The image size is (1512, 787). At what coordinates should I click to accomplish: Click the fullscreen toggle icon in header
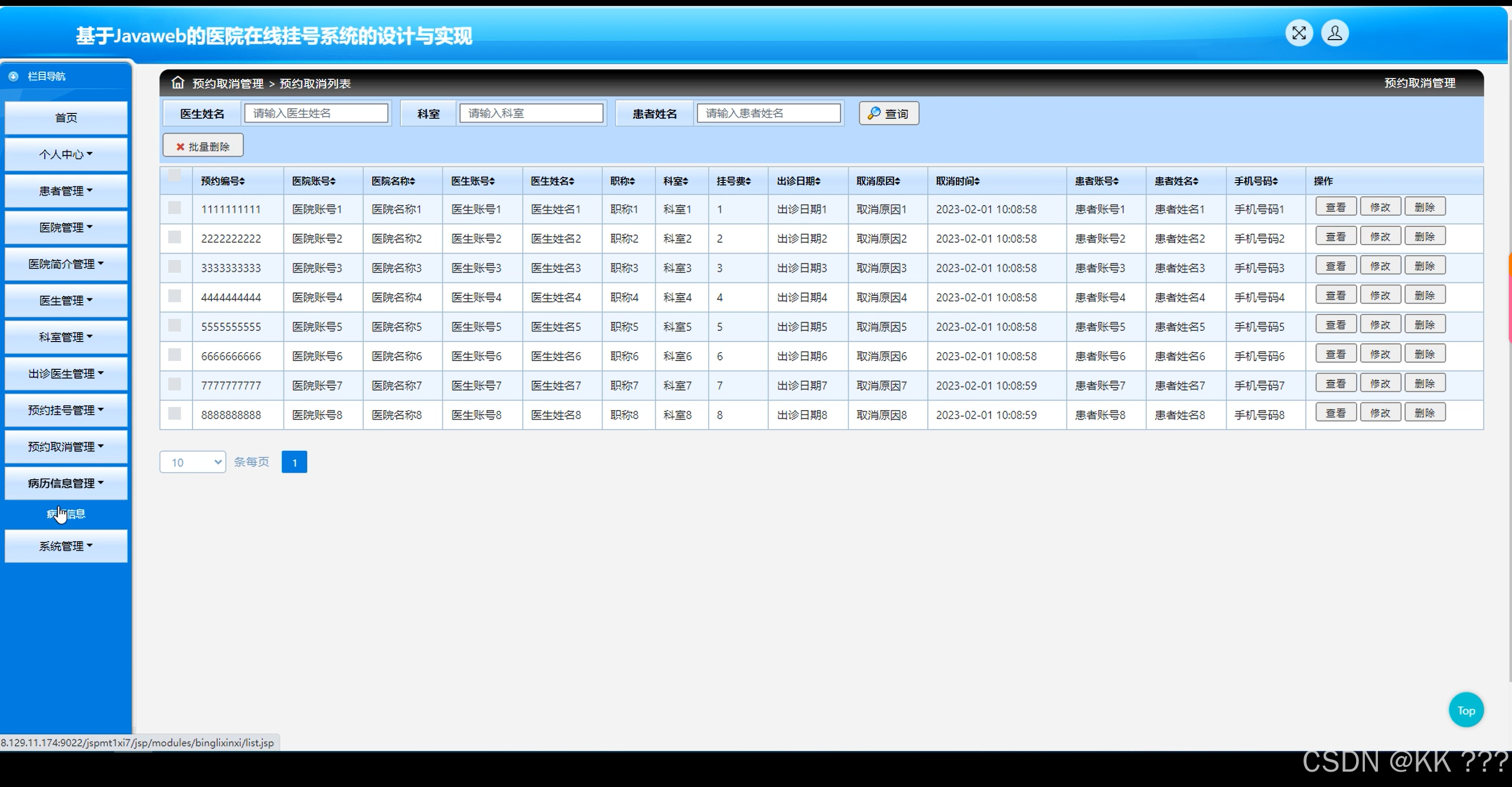coord(1299,33)
